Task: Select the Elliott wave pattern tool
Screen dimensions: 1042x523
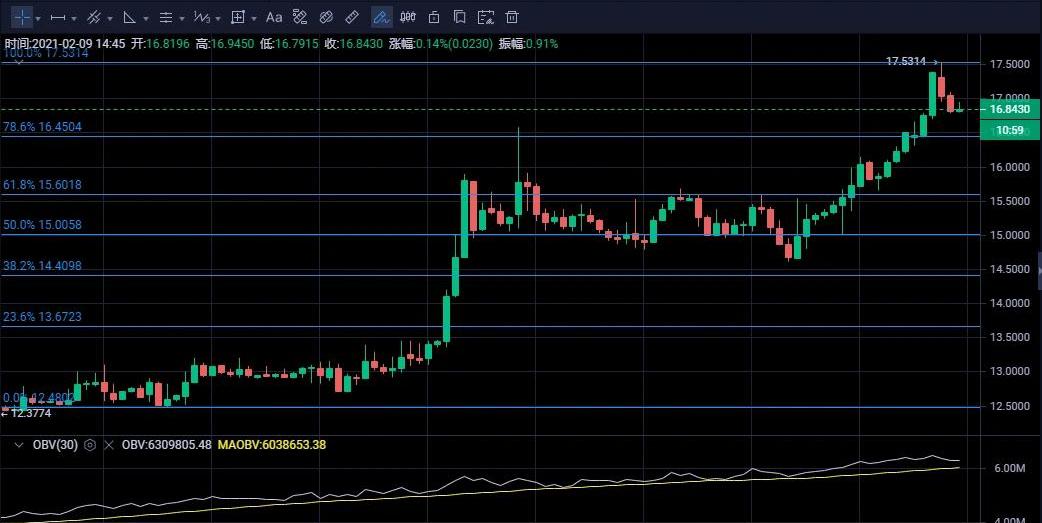Action: 200,17
